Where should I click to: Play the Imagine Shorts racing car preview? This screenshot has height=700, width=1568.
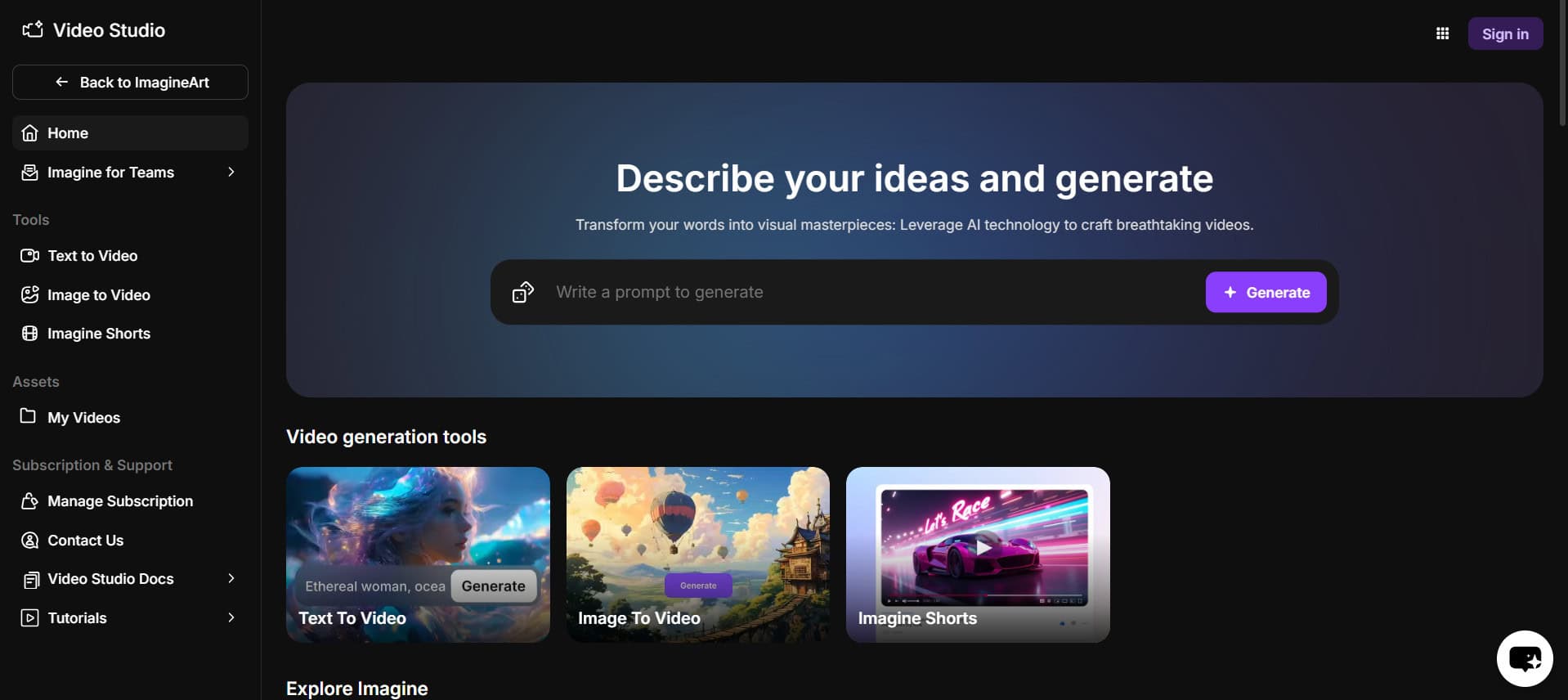984,547
